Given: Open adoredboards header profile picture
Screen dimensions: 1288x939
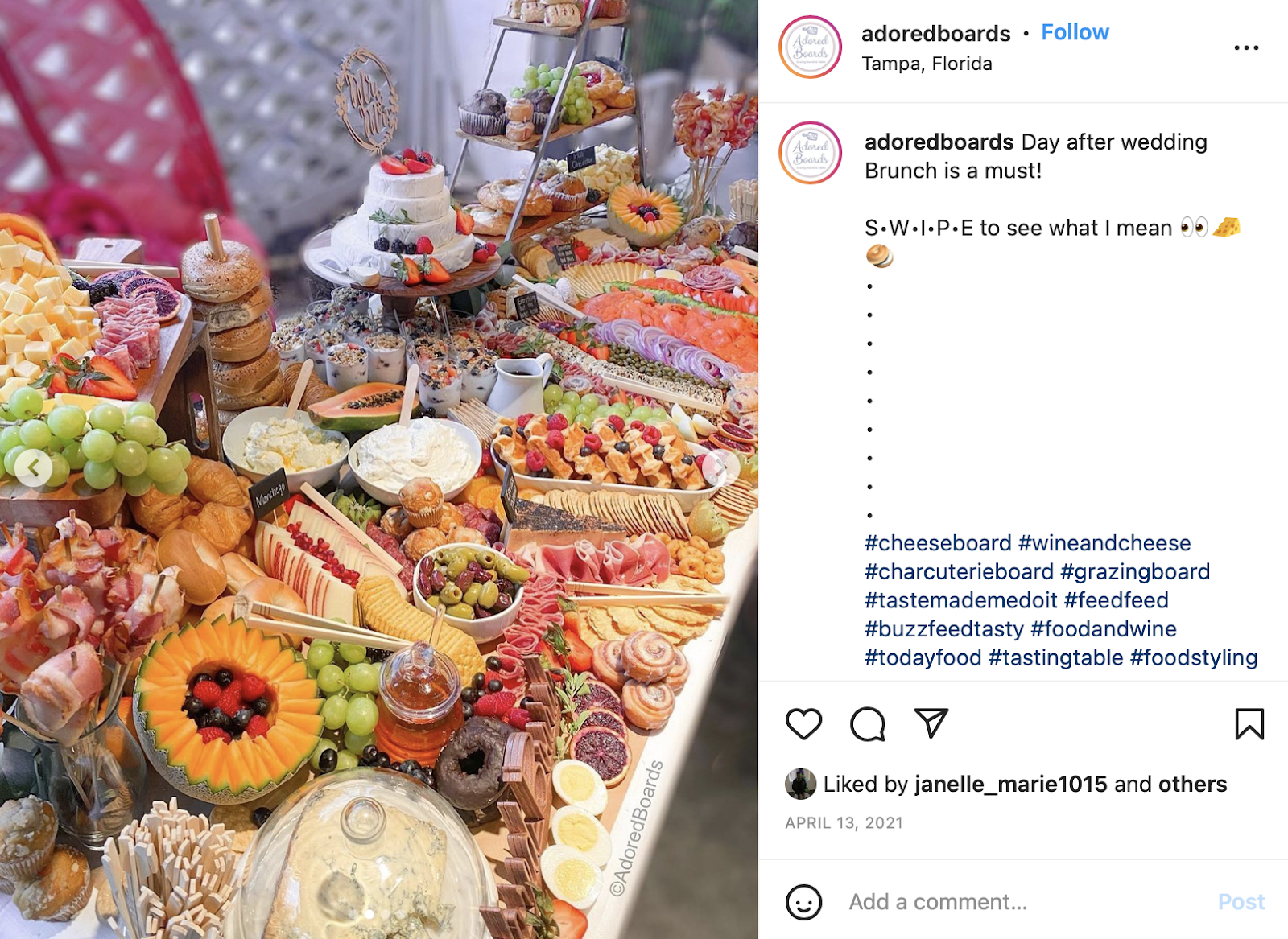Looking at the screenshot, I should (810, 47).
